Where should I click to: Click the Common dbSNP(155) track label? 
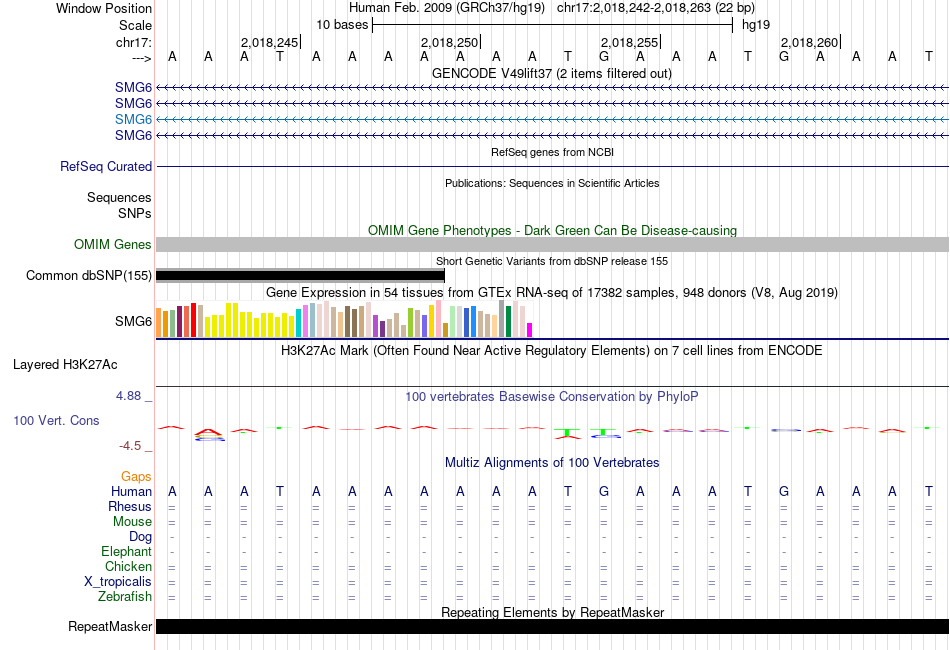pyautogui.click(x=88, y=276)
